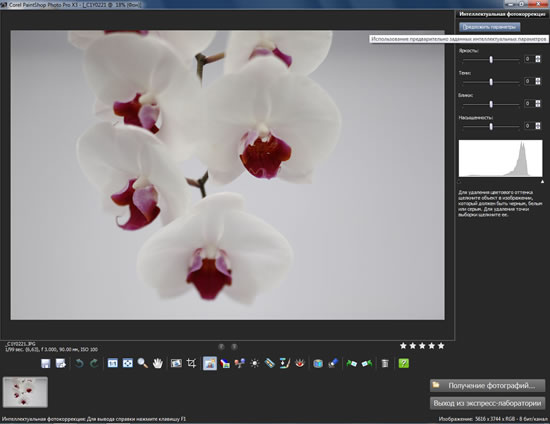Click the Тени spinner arrows
The image size is (550, 424).
[x=538, y=81]
